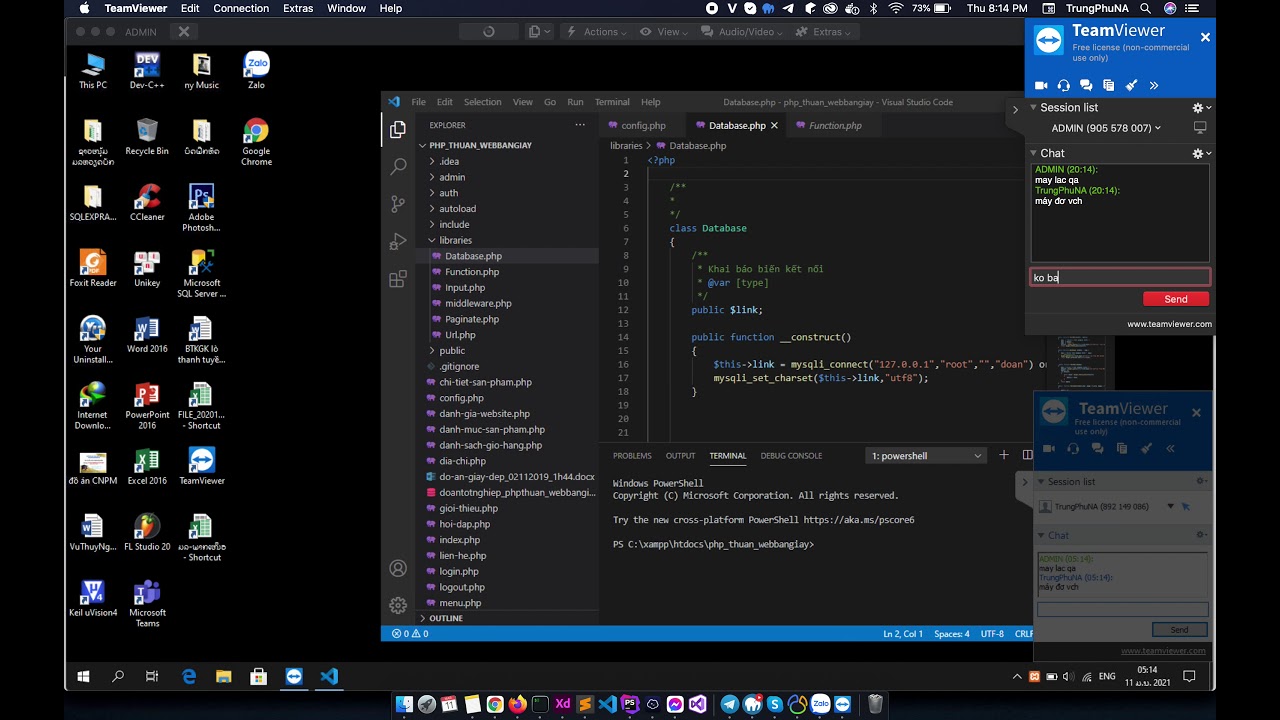Collapse the Session list section

(1035, 108)
